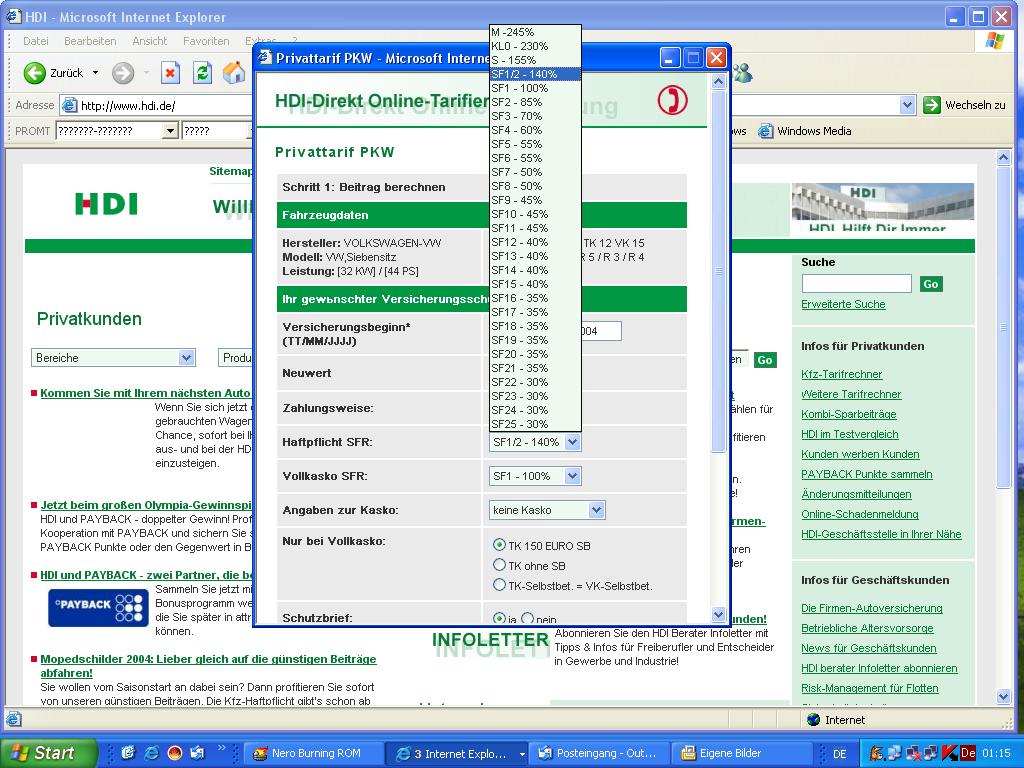Click the popup window vertical scrollbar thumb
This screenshot has width=1024, height=768.
click(x=718, y=271)
